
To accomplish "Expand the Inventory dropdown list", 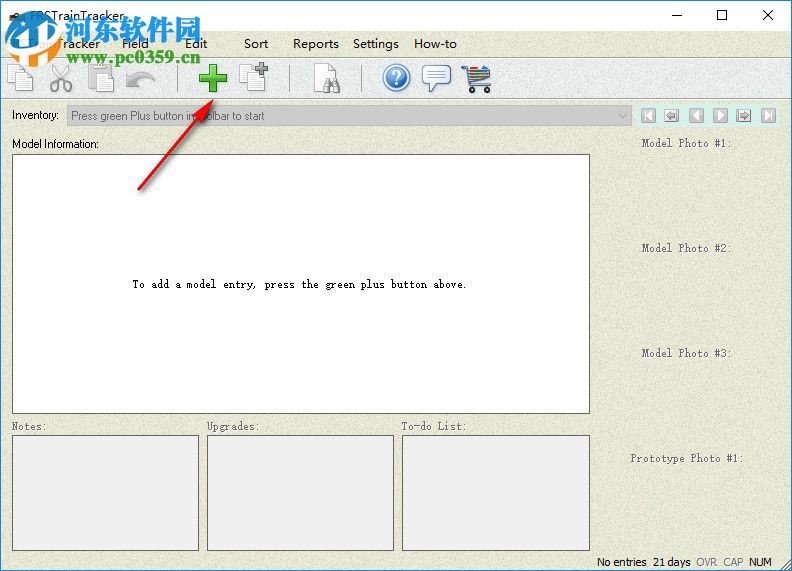I will point(622,116).
